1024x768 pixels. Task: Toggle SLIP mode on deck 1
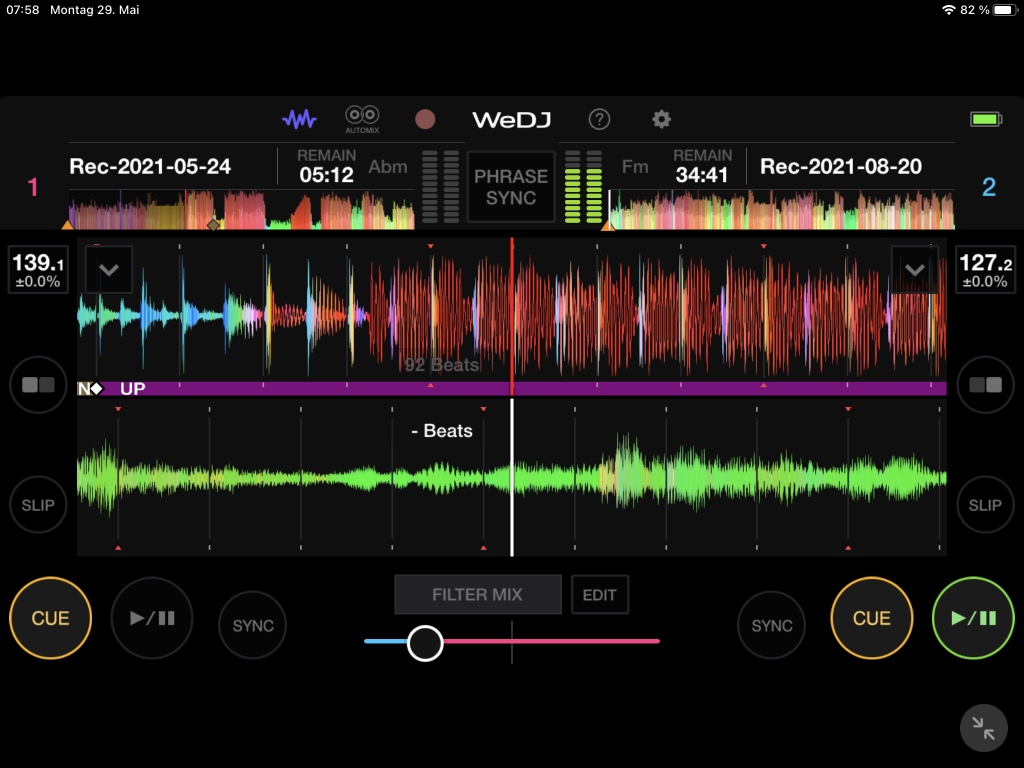point(38,505)
